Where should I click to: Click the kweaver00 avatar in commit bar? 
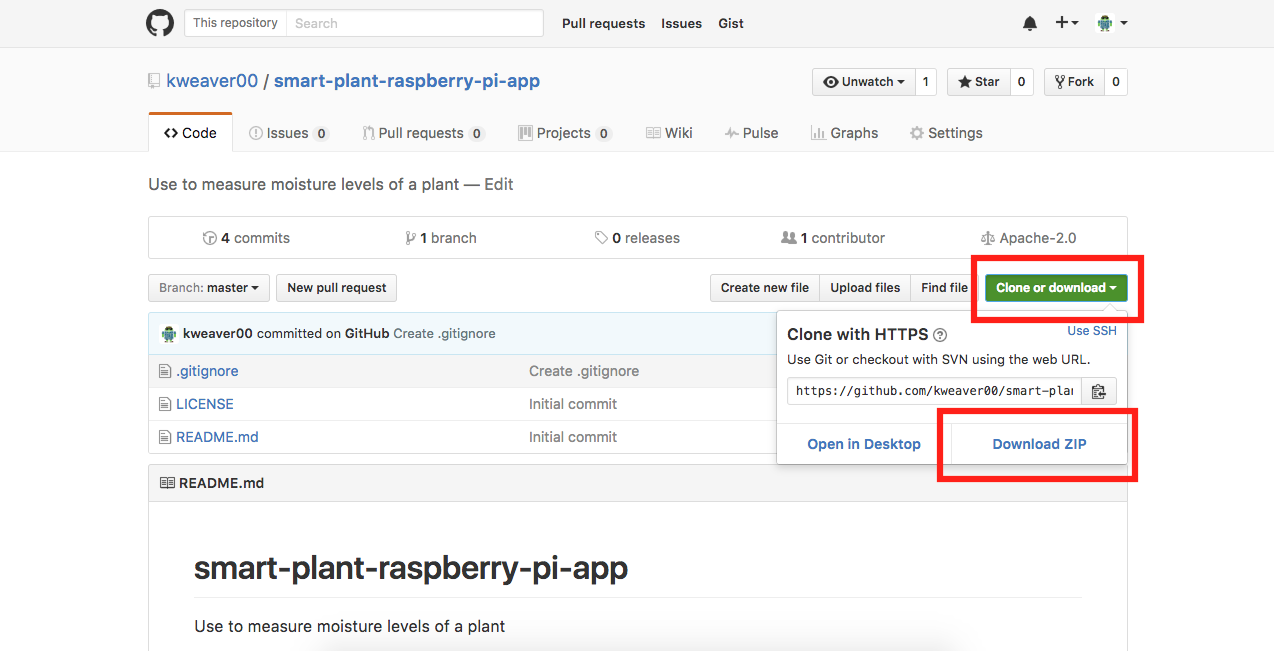coord(168,333)
